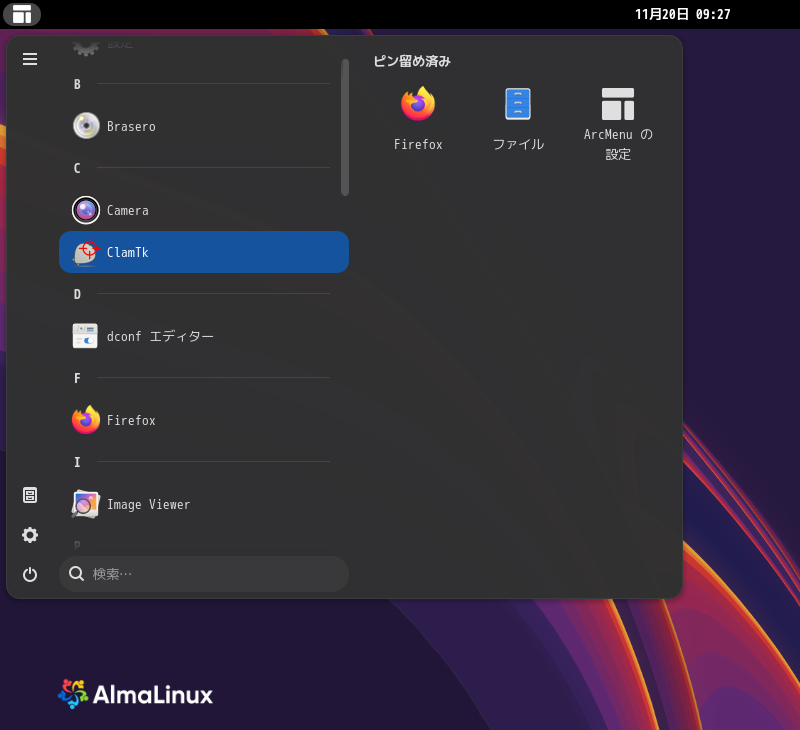Open dconf エディター from the list
The image size is (800, 730).
coord(204,336)
